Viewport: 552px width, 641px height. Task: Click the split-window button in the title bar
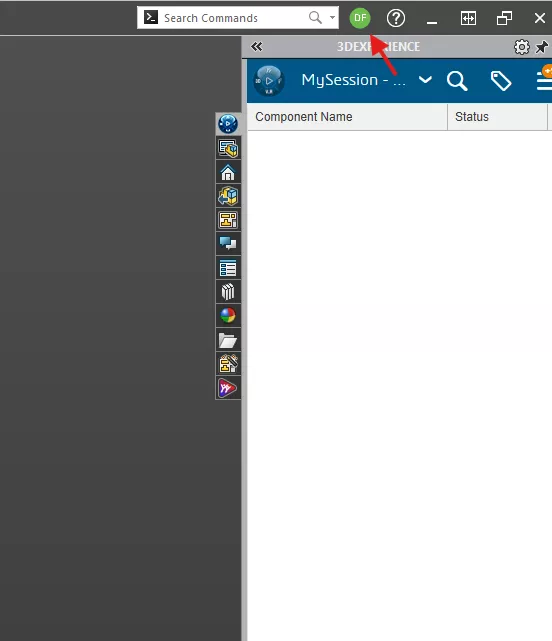pyautogui.click(x=468, y=18)
